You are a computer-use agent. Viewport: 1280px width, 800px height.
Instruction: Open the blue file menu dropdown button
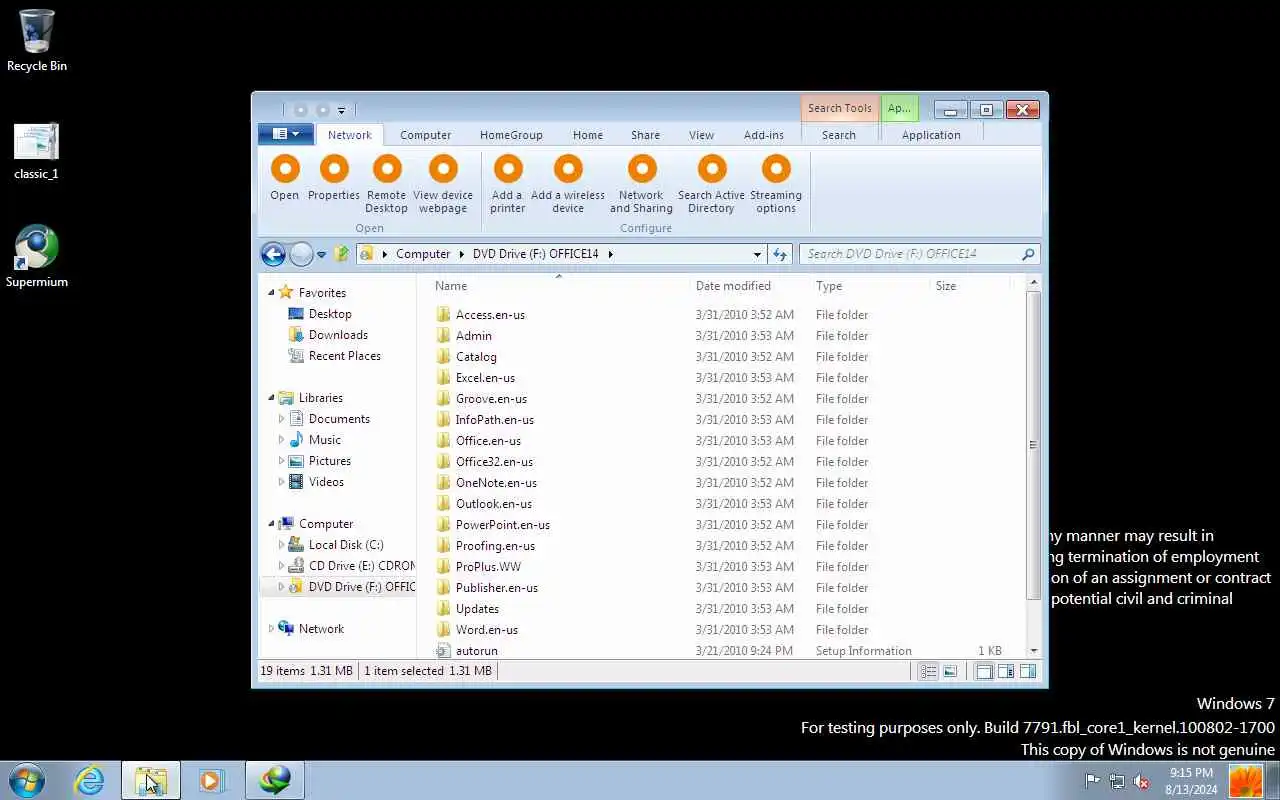point(286,134)
